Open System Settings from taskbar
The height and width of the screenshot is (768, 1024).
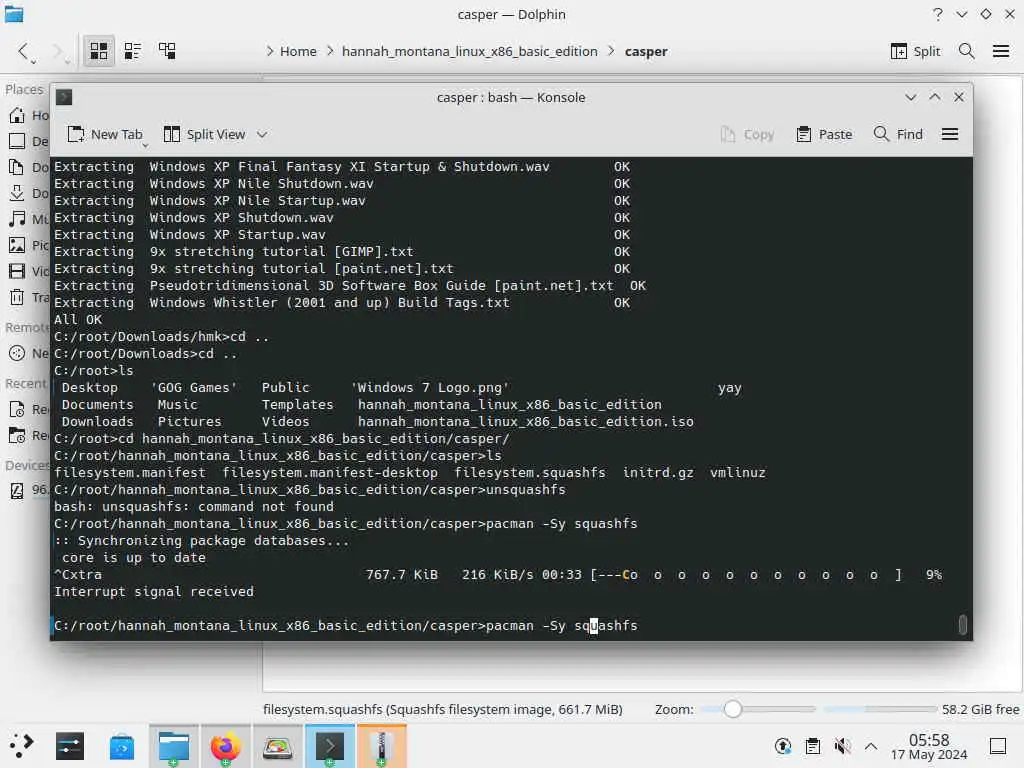[70, 746]
